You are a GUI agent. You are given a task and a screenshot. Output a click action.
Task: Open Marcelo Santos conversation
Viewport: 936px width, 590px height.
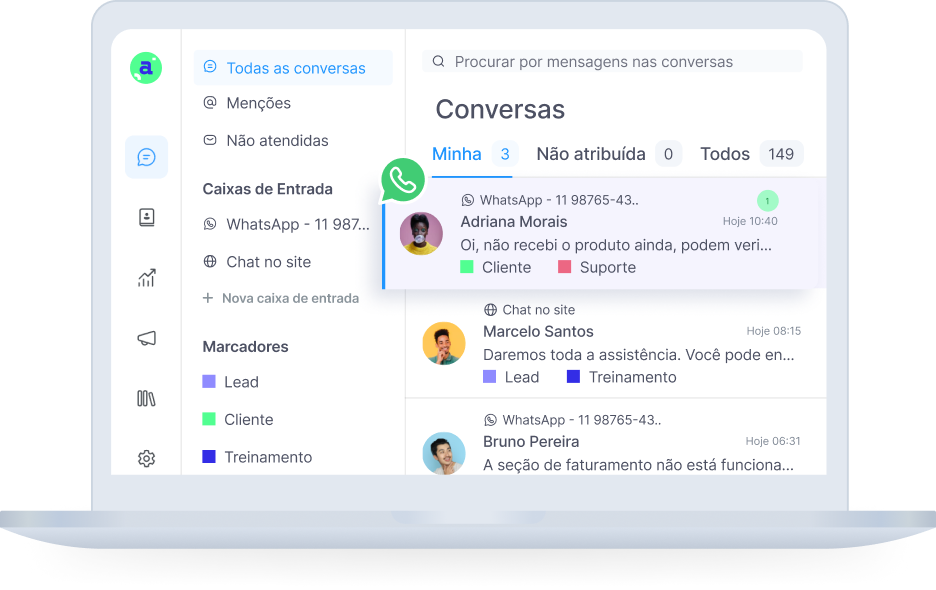tap(615, 343)
